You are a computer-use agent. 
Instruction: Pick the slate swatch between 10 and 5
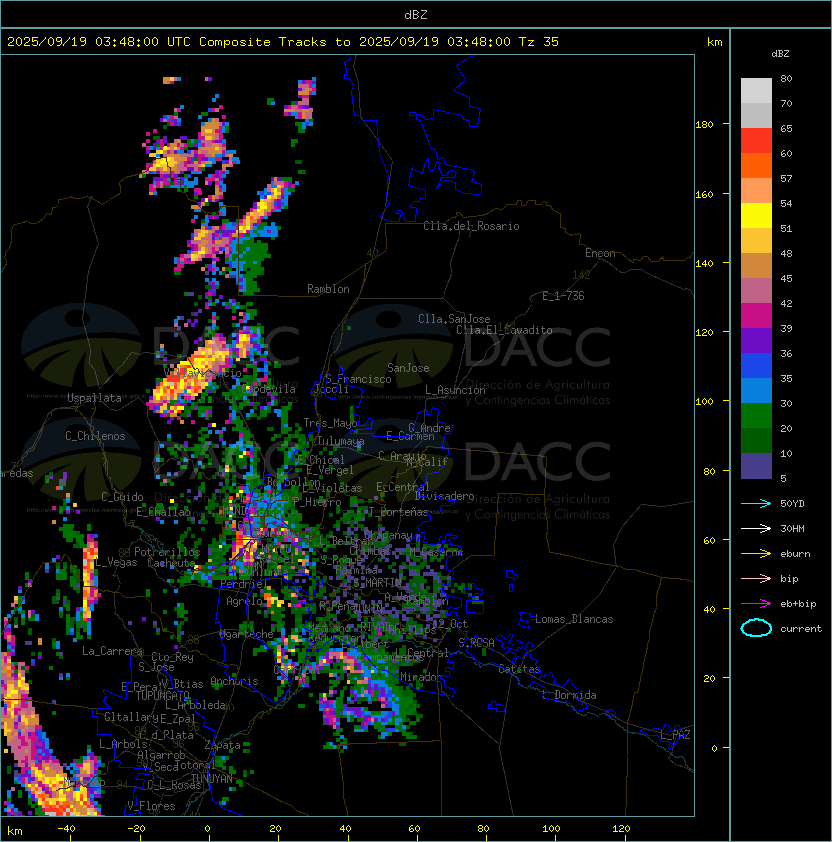(756, 466)
